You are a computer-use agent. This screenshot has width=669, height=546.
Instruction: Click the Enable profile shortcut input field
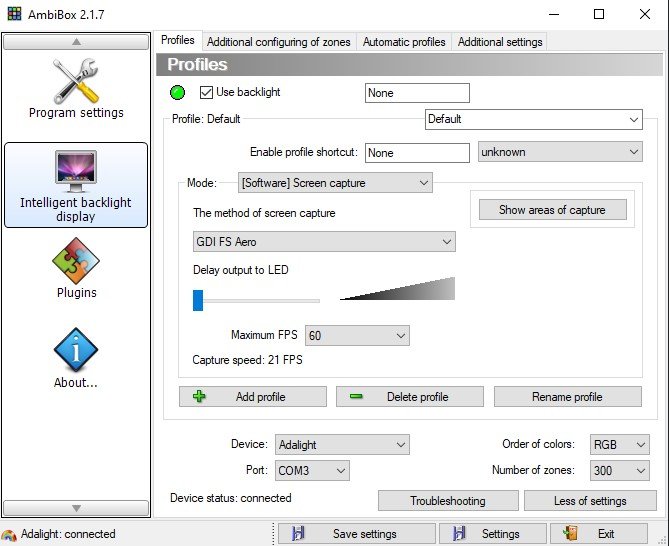point(417,153)
